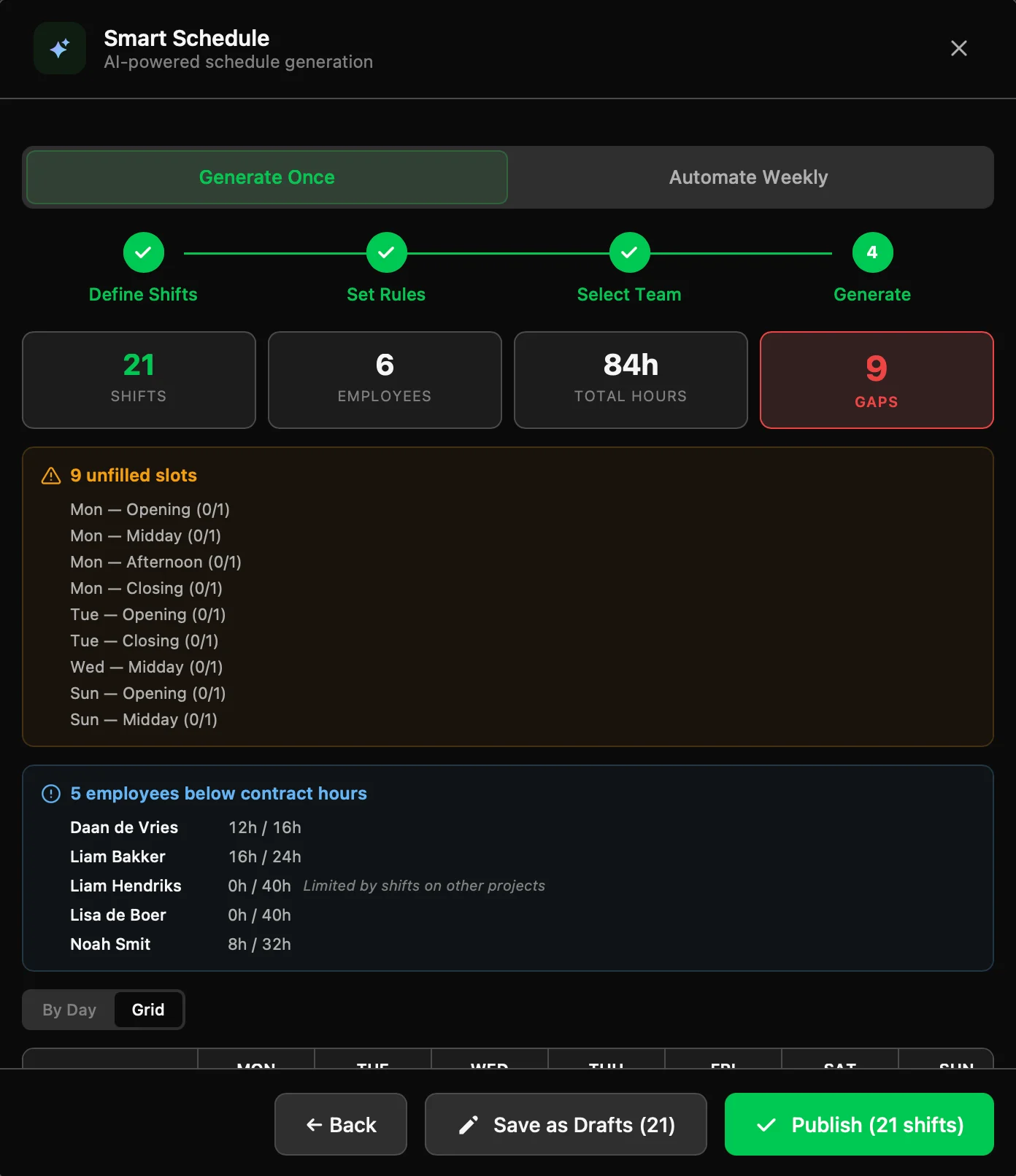1016x1176 pixels.
Task: Switch to Automate Weekly mode
Action: (x=748, y=177)
